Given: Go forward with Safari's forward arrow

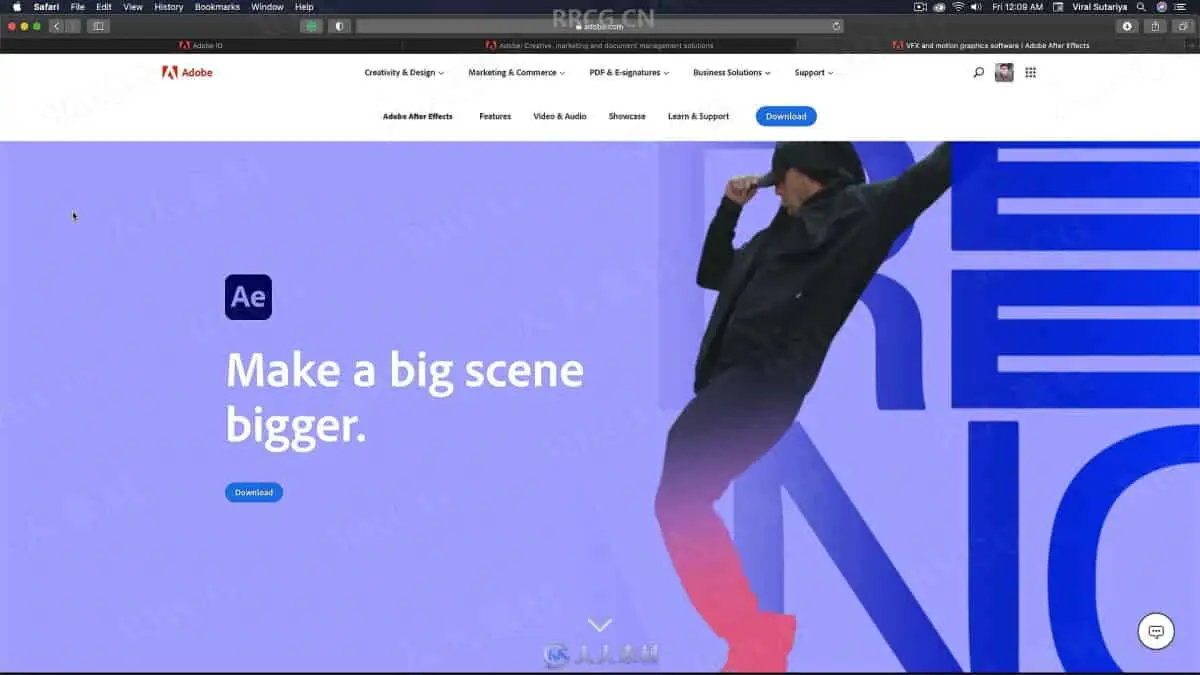Looking at the screenshot, I should (x=73, y=26).
